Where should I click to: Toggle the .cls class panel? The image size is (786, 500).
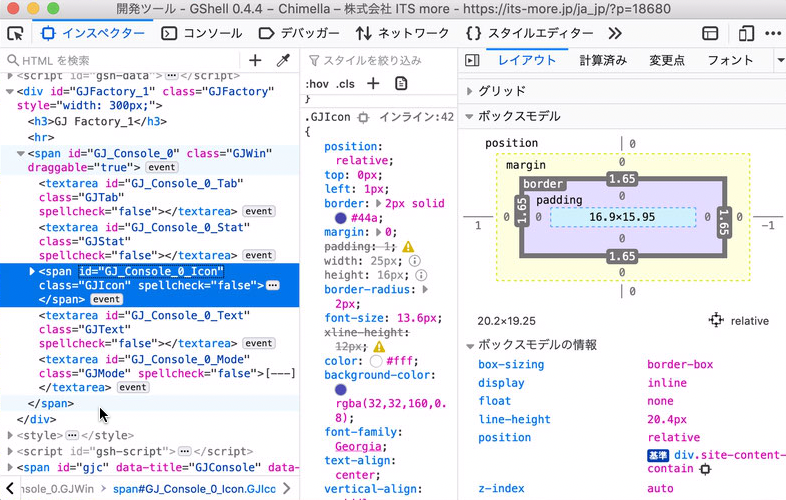(x=345, y=83)
